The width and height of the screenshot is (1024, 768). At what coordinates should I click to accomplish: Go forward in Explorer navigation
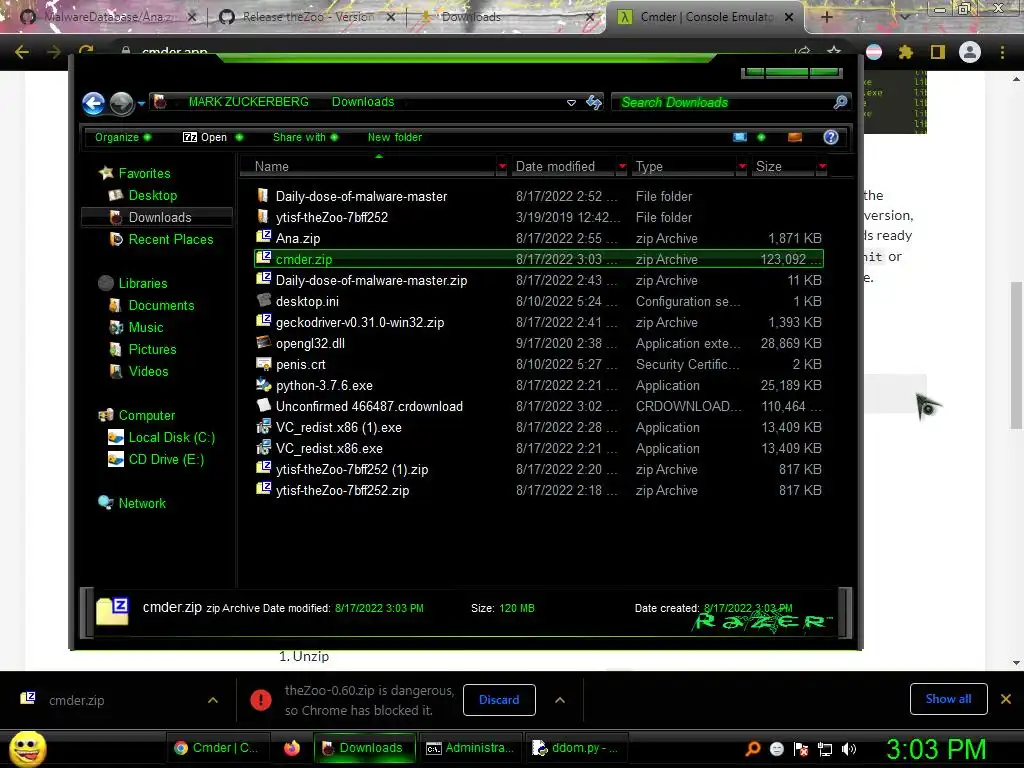click(x=121, y=103)
